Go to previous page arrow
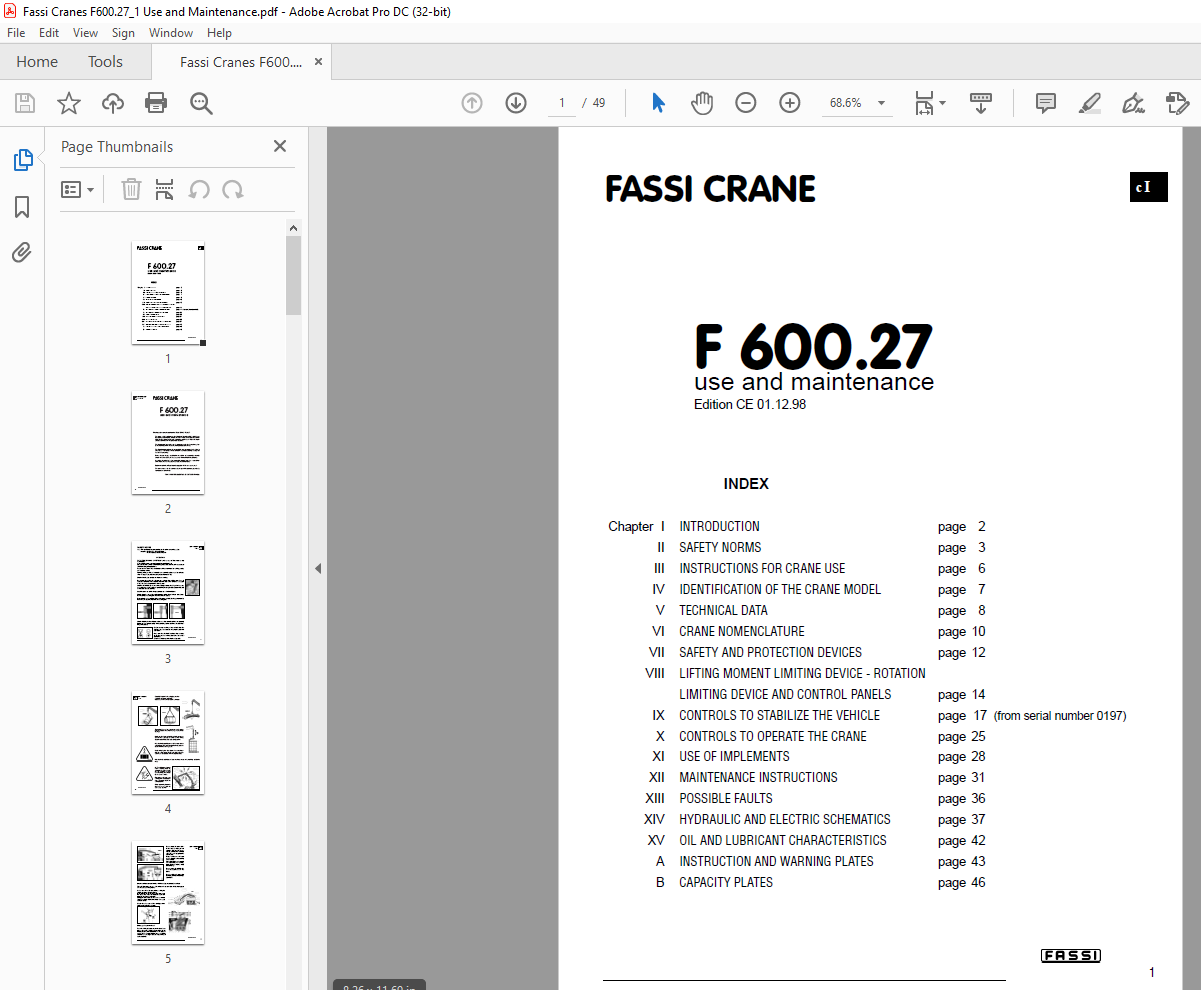 (472, 103)
